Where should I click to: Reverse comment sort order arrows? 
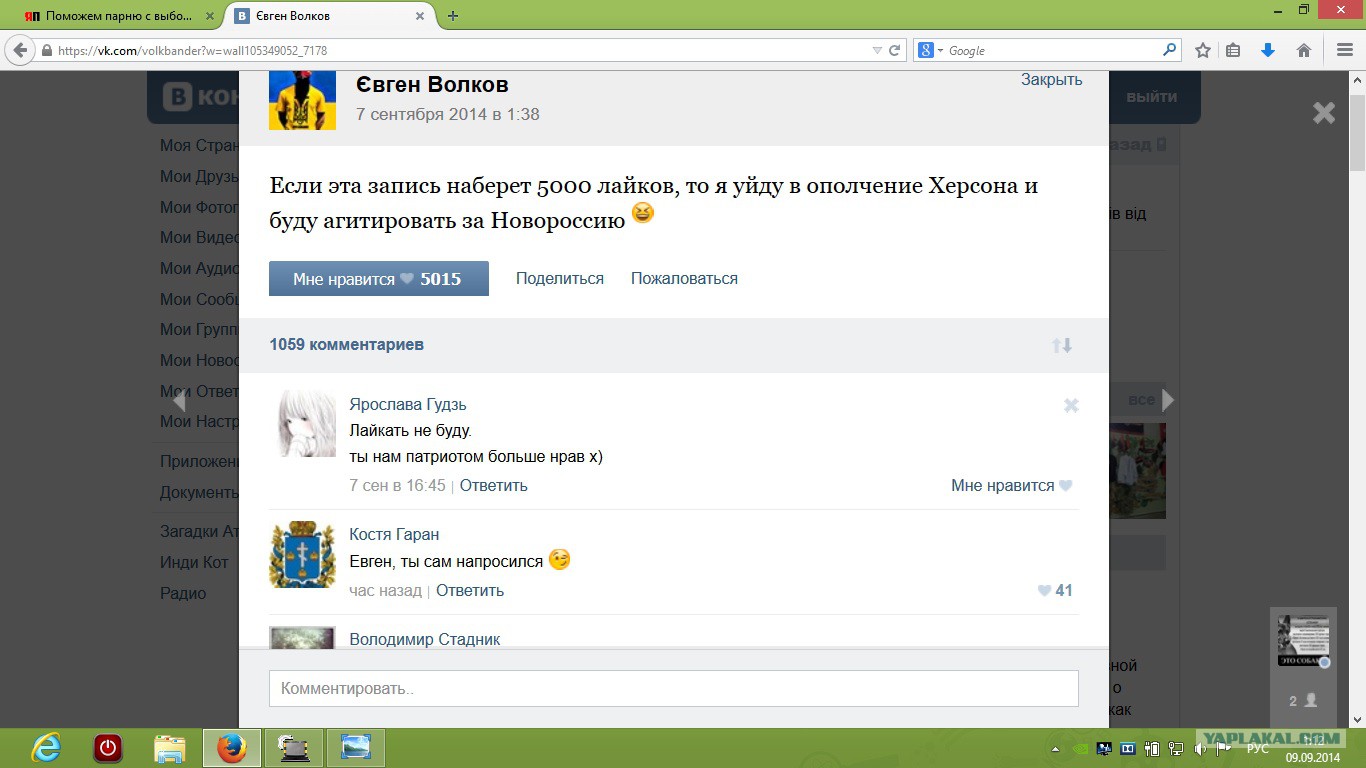pyautogui.click(x=1061, y=345)
